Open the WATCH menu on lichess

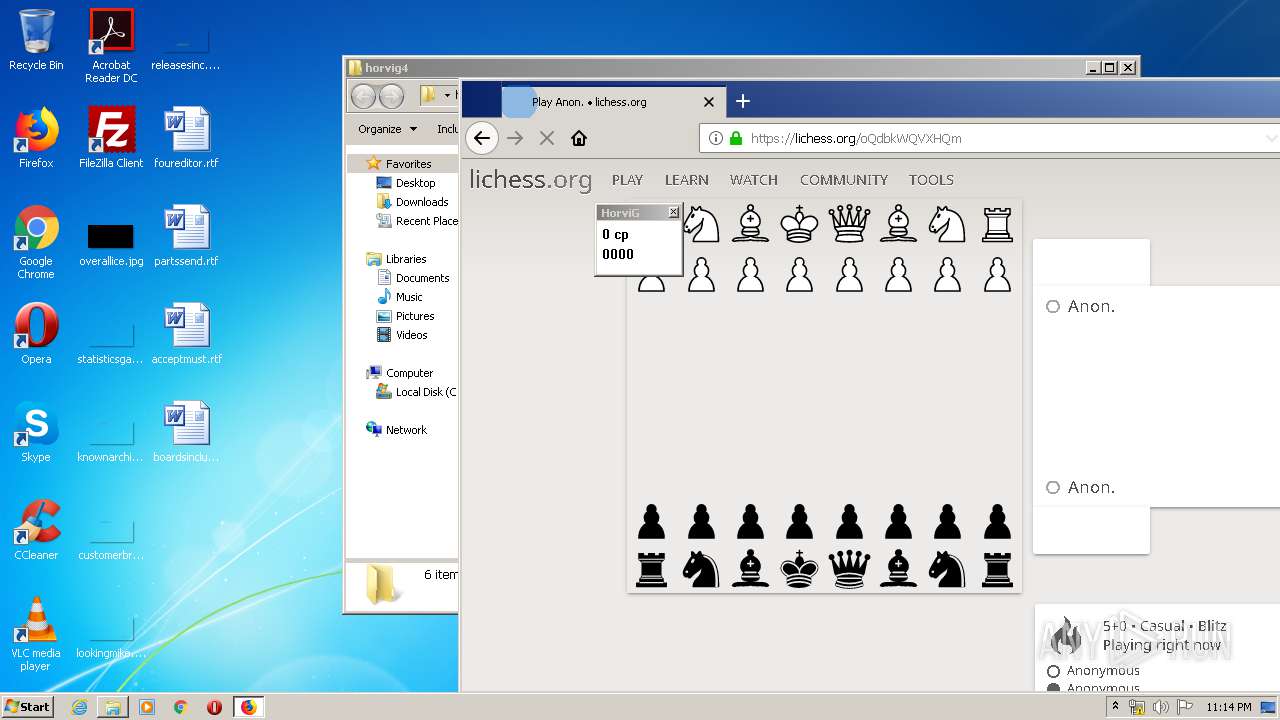(x=754, y=180)
